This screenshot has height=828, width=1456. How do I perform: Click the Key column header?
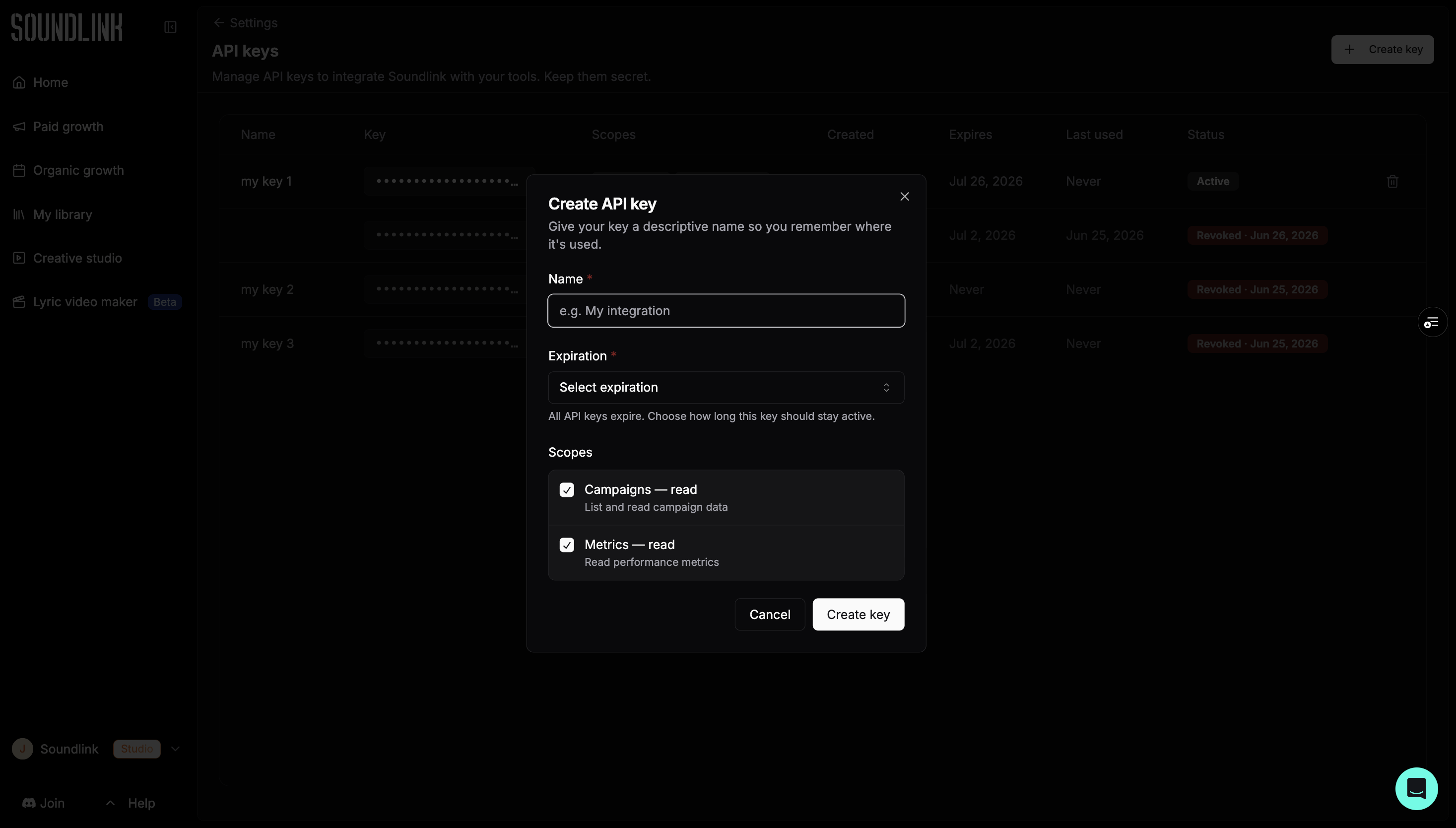pyautogui.click(x=375, y=135)
